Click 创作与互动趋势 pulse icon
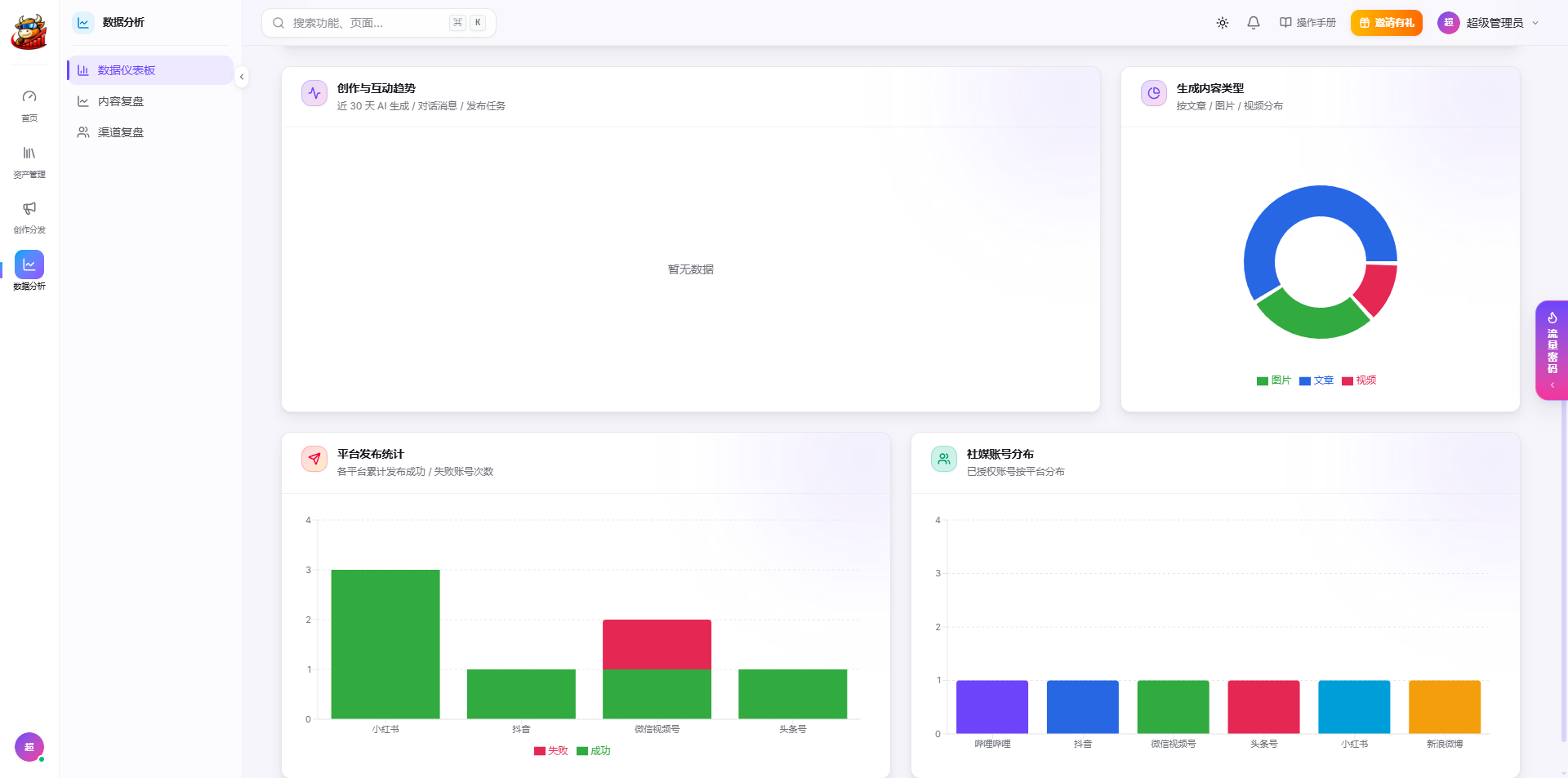The height and width of the screenshot is (778, 1568). coord(314,93)
